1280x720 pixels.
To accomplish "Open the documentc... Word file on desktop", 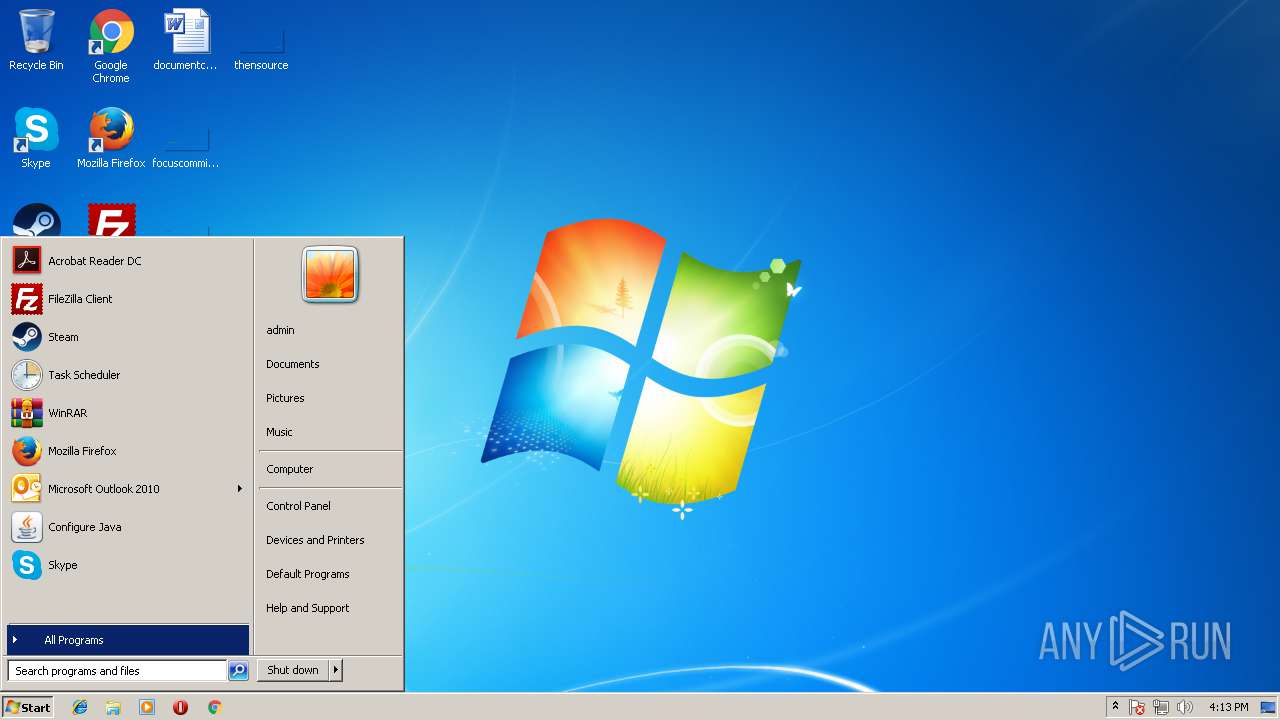I will [x=186, y=40].
